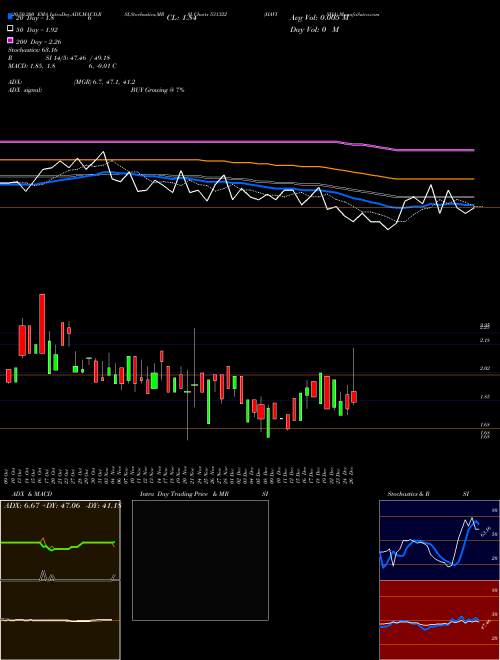
Task: Click the blue 20 Day legend swatch
Action: pos(11,17)
